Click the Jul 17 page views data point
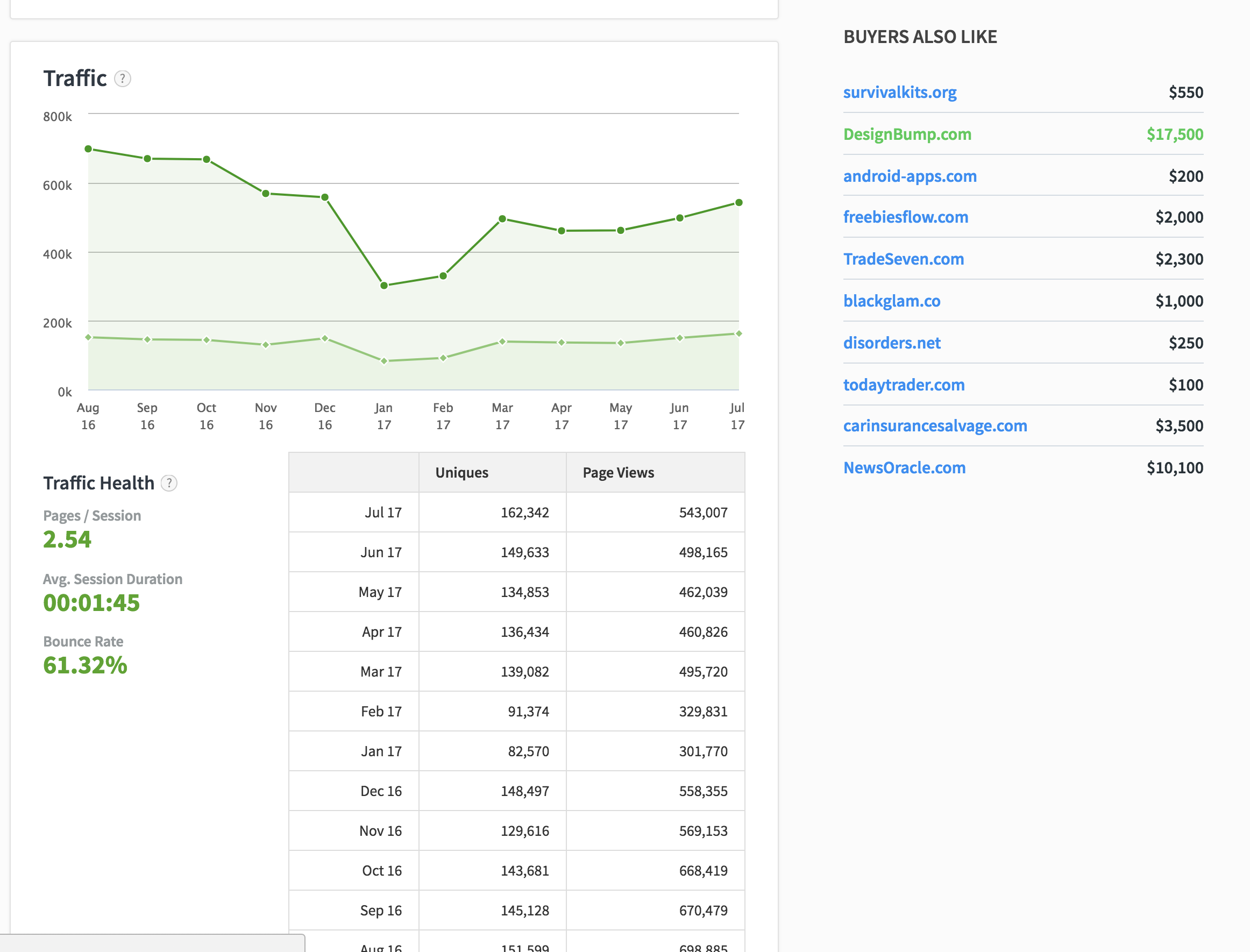The width and height of the screenshot is (1250, 952). [738, 203]
